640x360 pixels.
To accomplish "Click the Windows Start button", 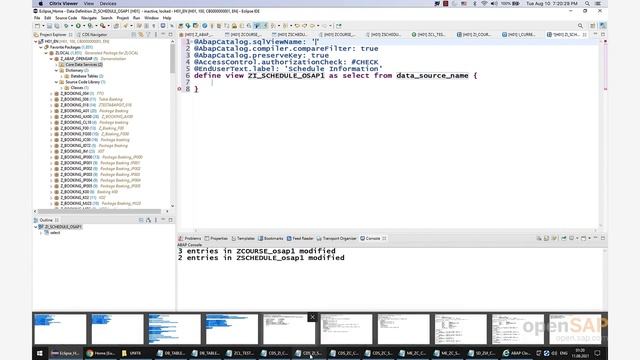I will point(40,353).
